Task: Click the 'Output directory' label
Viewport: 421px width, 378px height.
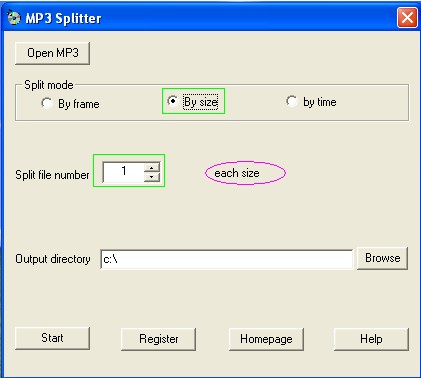Action: [x=53, y=259]
